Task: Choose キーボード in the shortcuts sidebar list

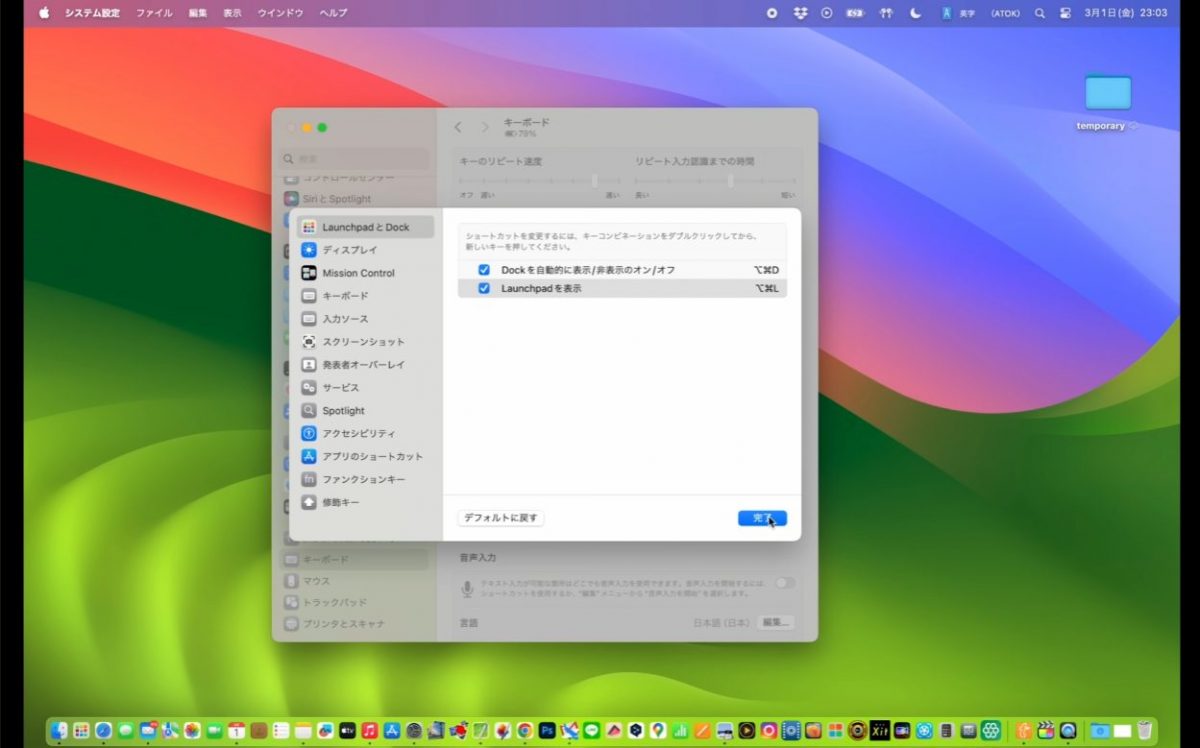Action: pos(366,296)
